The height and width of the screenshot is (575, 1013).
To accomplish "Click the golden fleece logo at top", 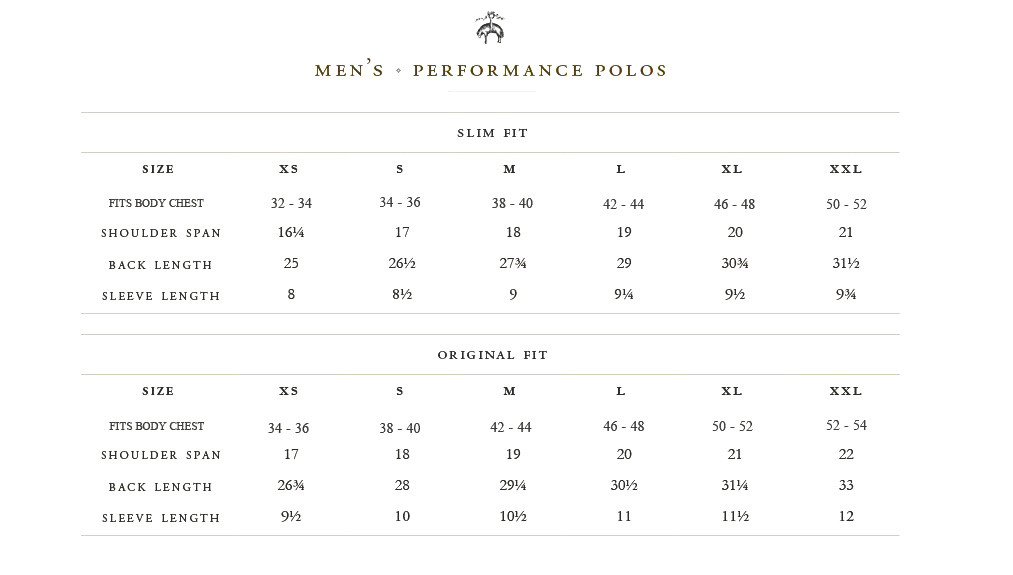I will [490, 28].
